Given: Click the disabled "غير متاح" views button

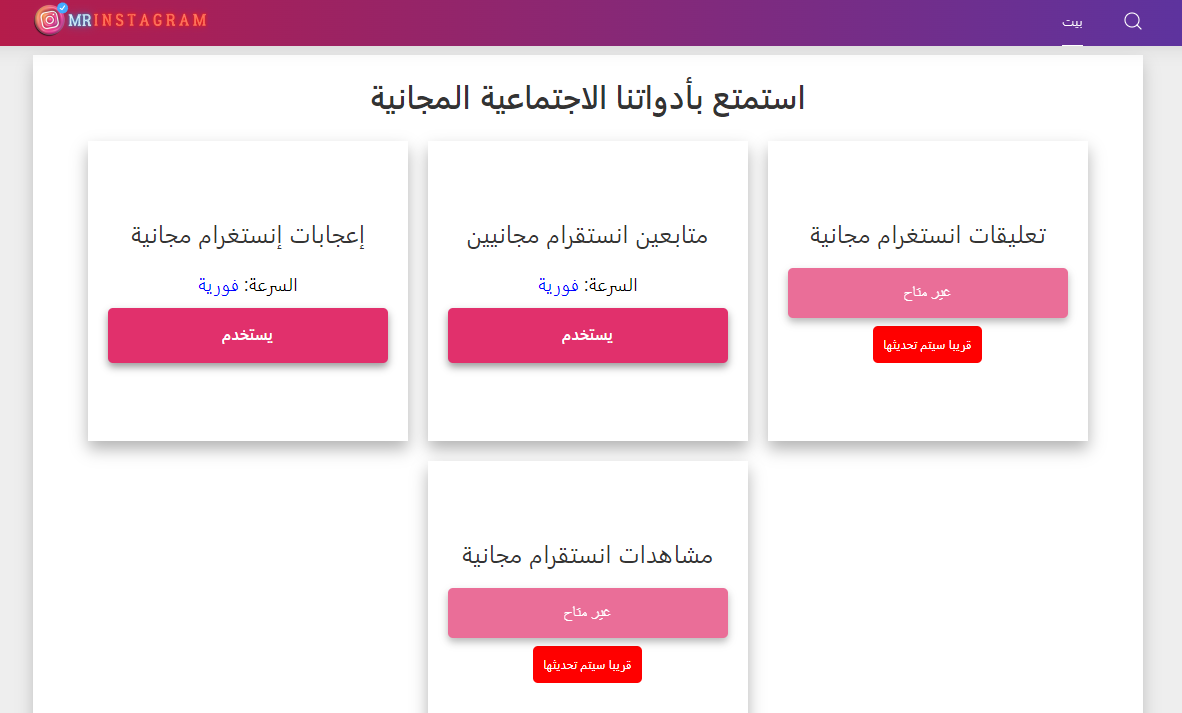Looking at the screenshot, I should [587, 612].
